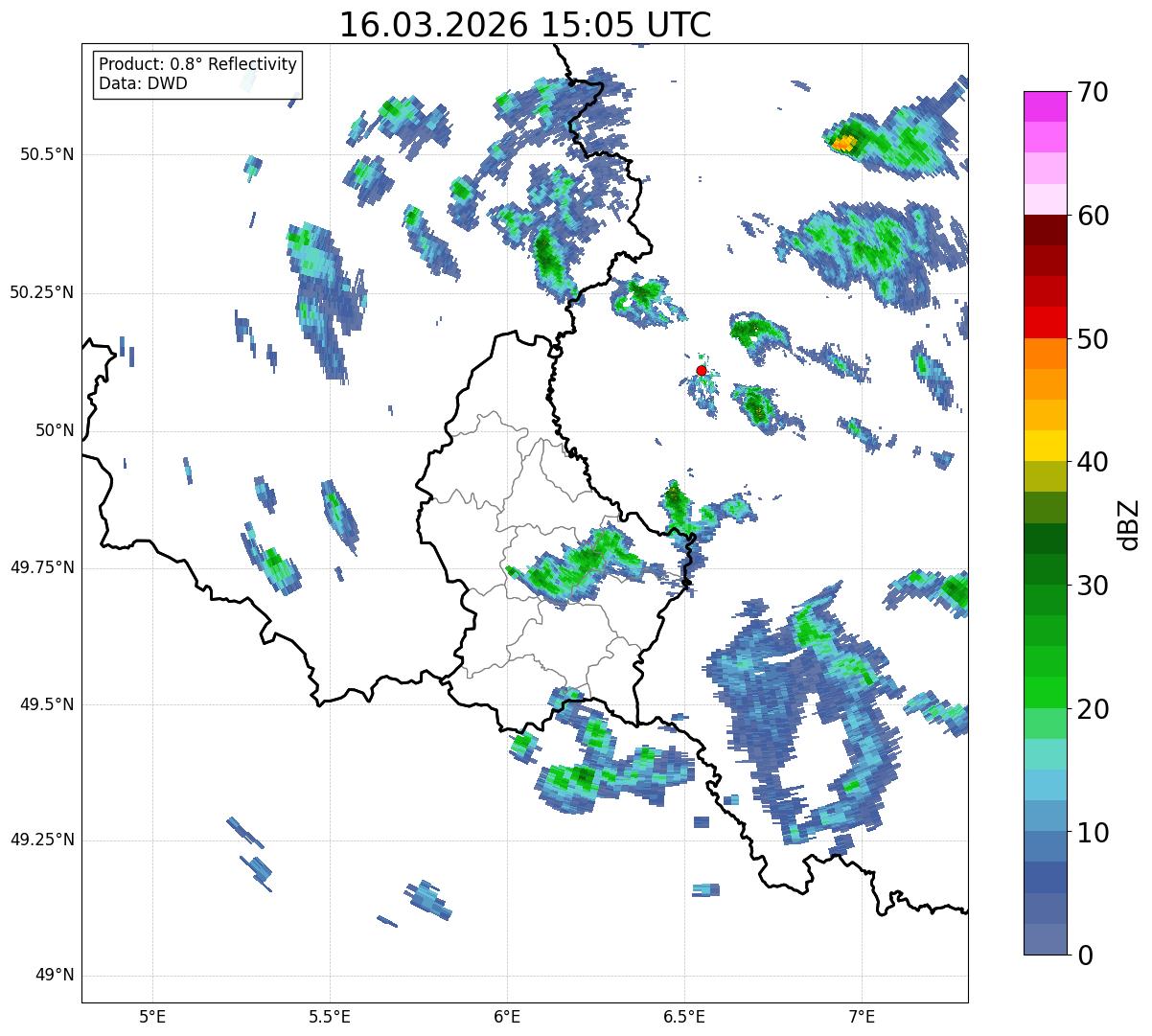Screen dimensions: 1152x1036
Task: Click the 7°E longitude label
Action: click(x=862, y=1016)
